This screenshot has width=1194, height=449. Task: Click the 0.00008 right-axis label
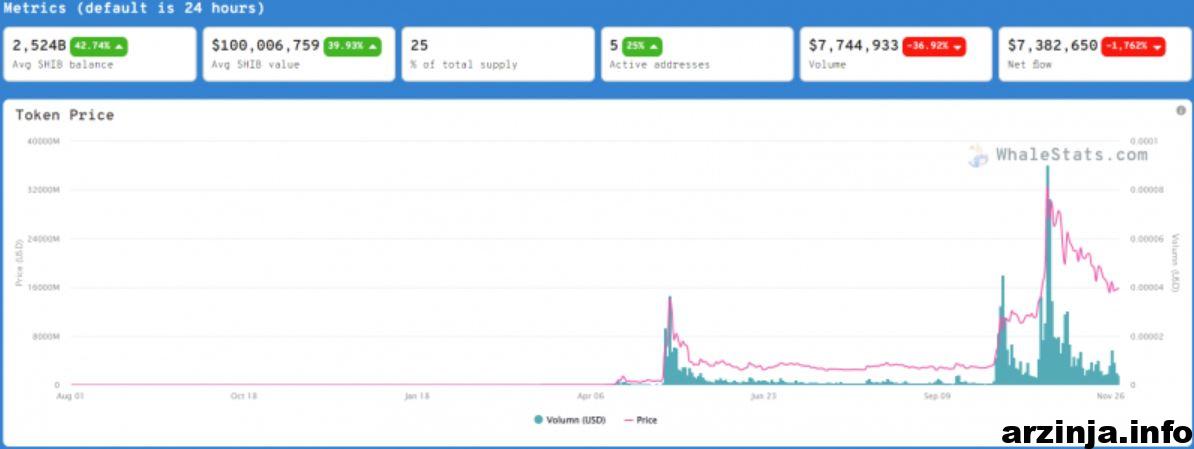(x=1148, y=190)
